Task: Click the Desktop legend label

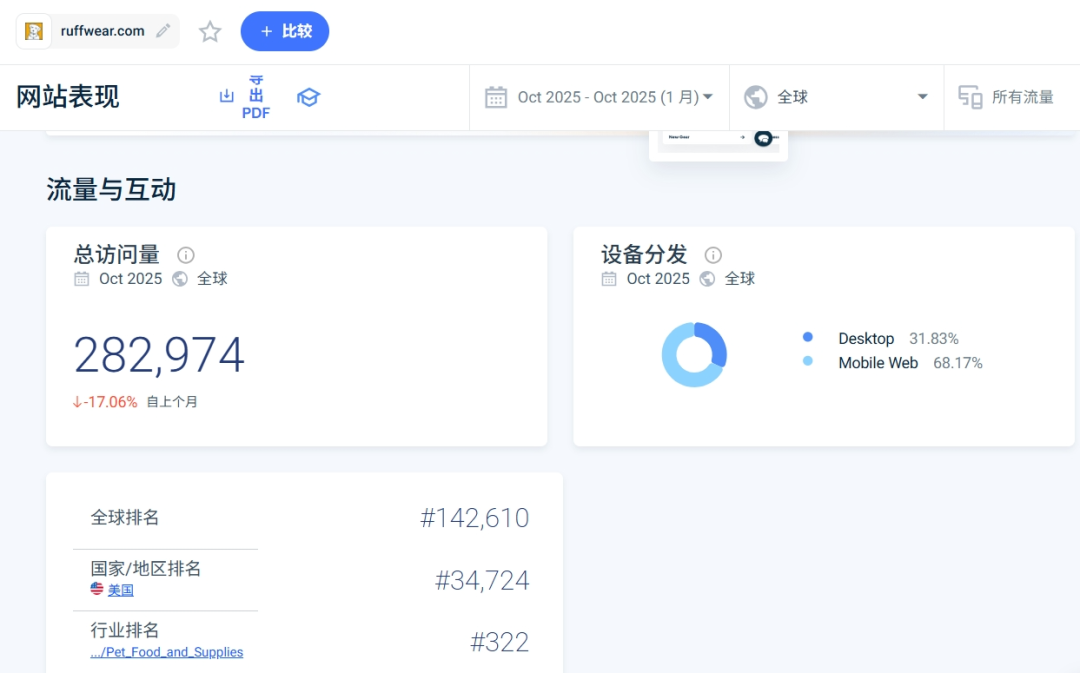Action: tap(866, 339)
